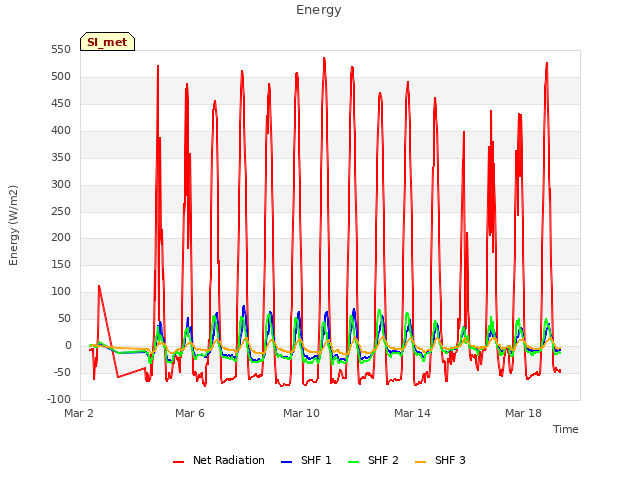Click the Energy (W/m2) y-axis label
This screenshot has height=480, width=640.
point(13,225)
